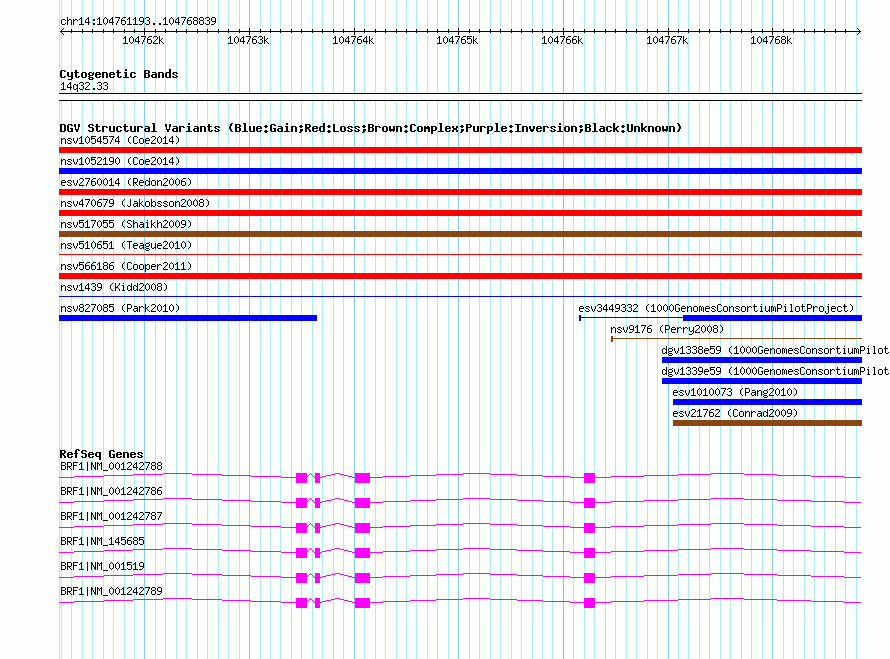The height and width of the screenshot is (659, 890).
Task: Click the RefSeq Genes track title
Action: tap(101, 454)
